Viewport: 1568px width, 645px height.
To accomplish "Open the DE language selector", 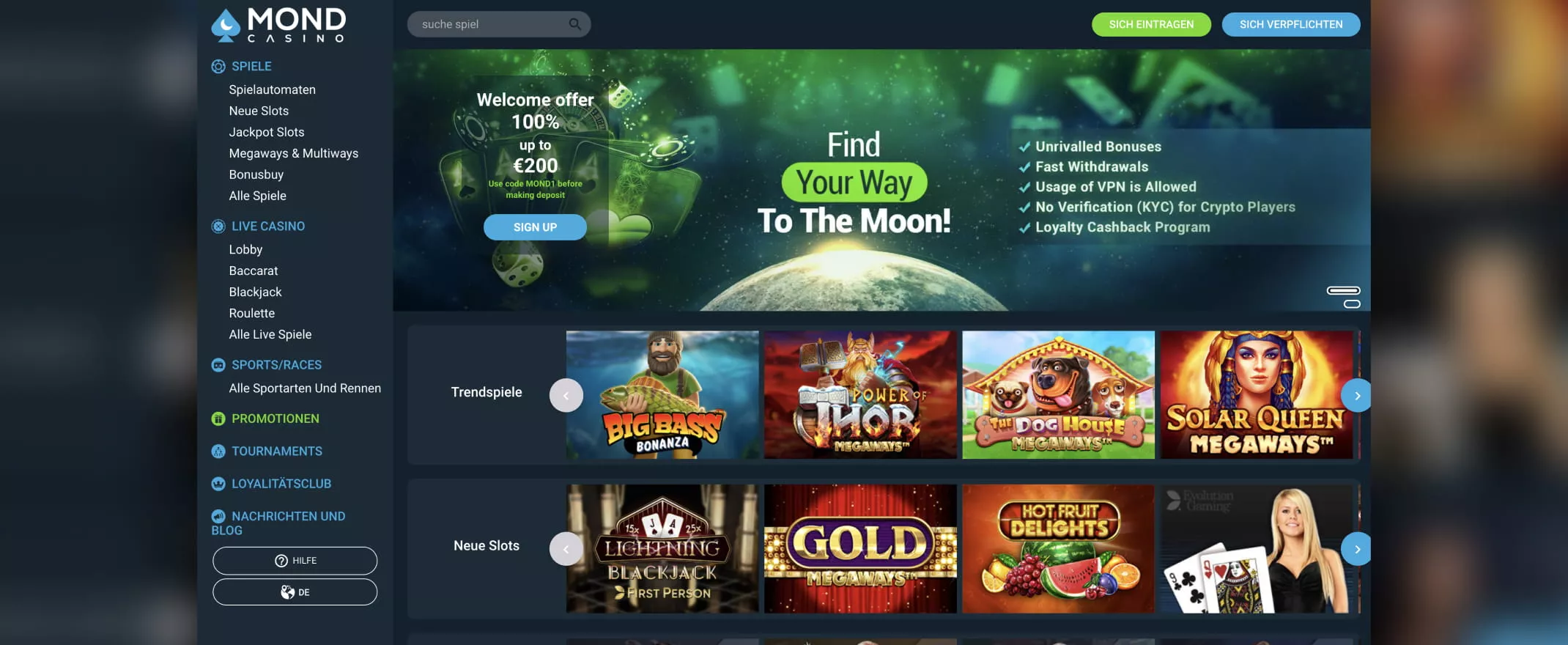I will click(295, 592).
